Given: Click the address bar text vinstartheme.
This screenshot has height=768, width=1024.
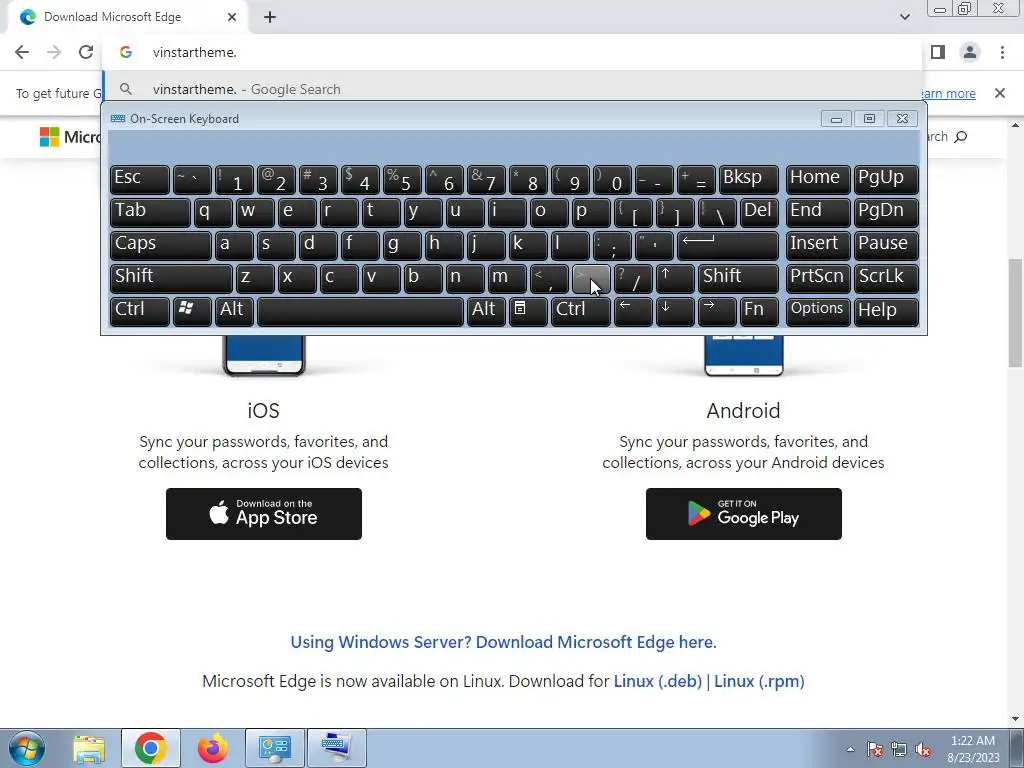Looking at the screenshot, I should click(x=195, y=52).
